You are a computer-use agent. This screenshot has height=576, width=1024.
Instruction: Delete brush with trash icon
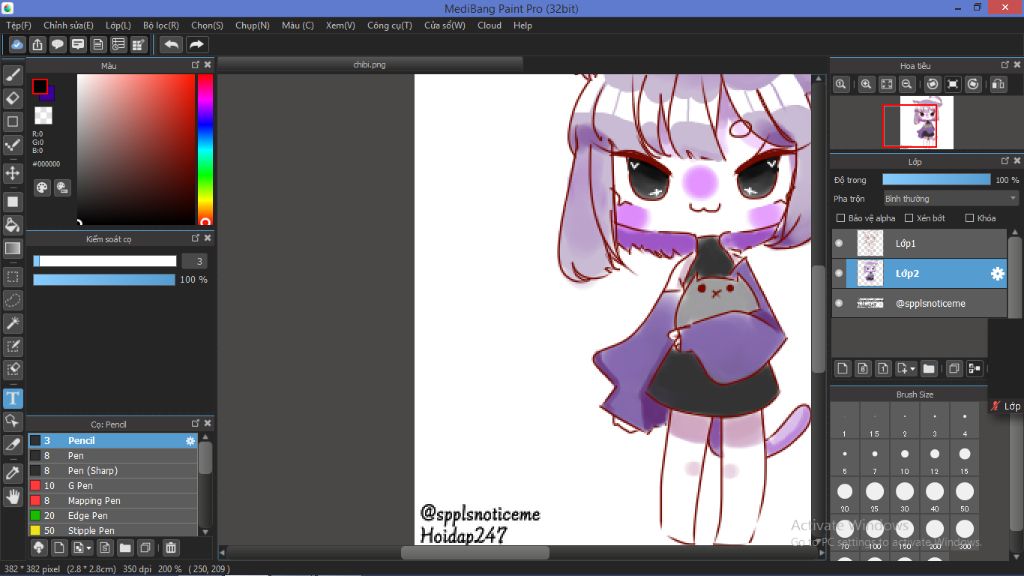170,548
